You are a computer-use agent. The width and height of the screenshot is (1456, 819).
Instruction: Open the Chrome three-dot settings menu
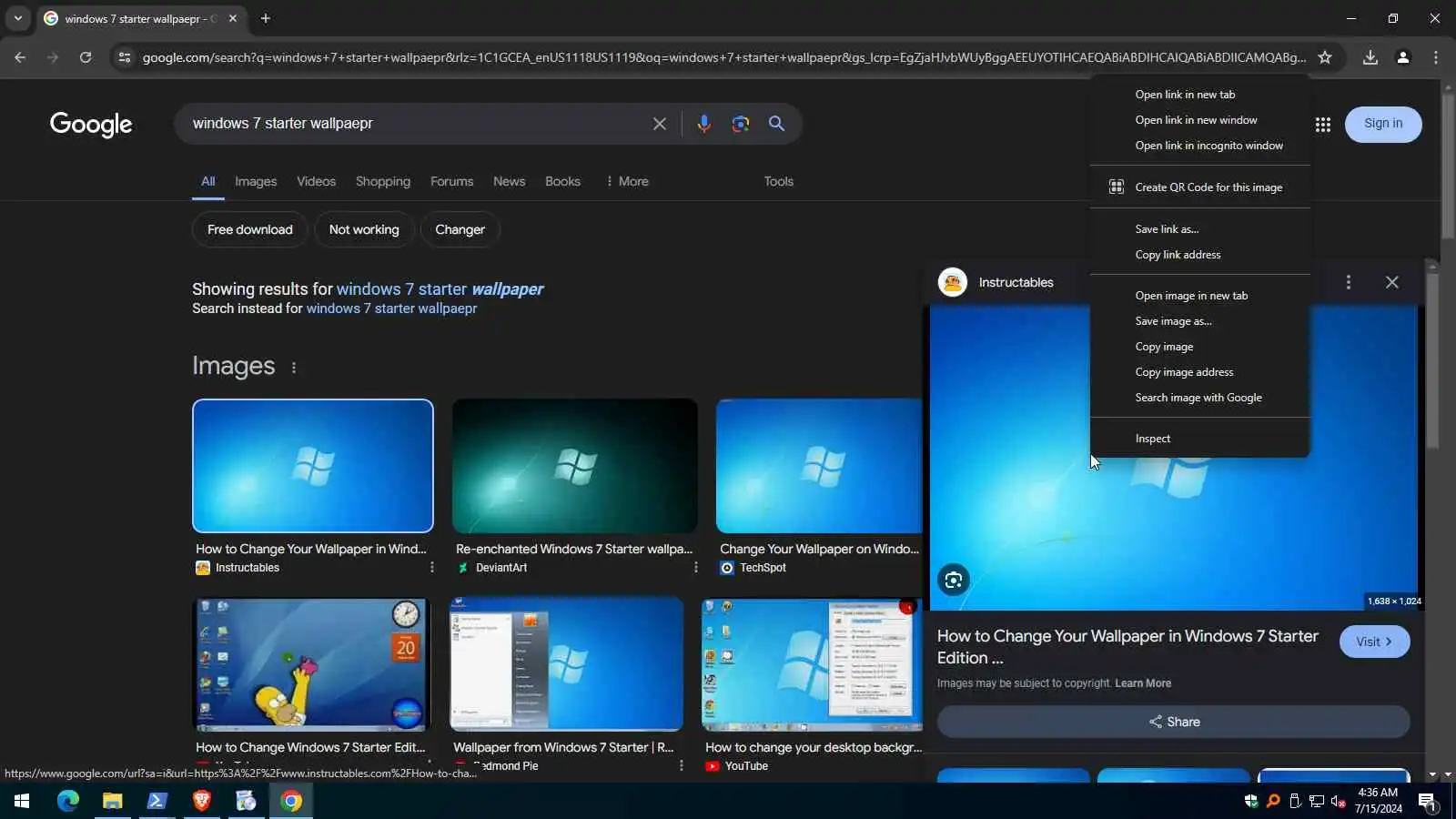(x=1436, y=57)
